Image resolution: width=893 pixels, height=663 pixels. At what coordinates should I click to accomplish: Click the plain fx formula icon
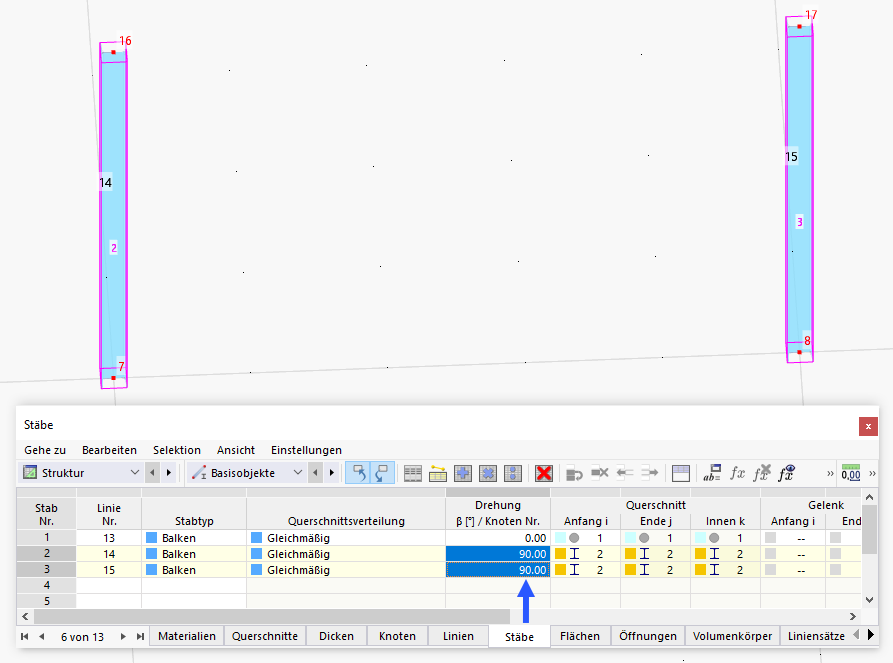pos(738,473)
